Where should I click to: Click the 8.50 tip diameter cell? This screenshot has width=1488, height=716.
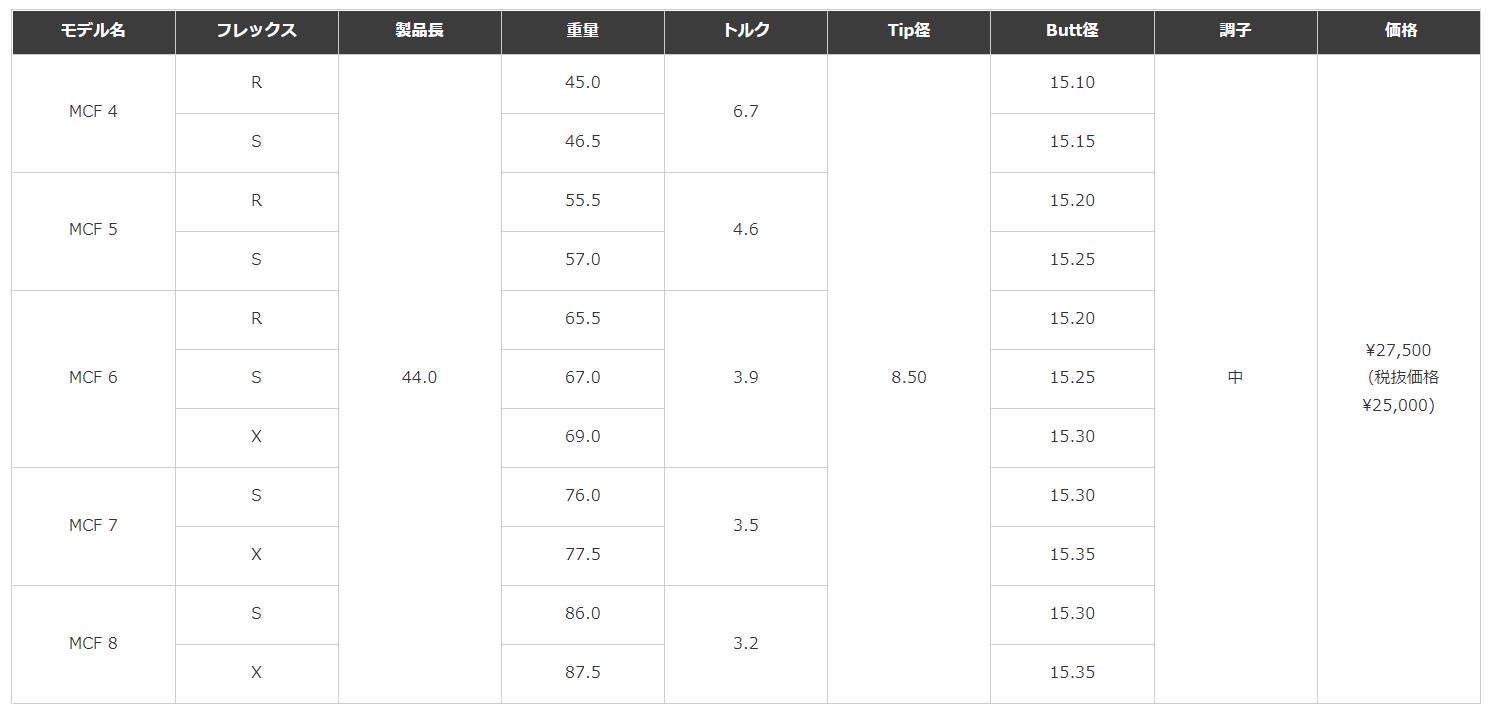click(909, 378)
